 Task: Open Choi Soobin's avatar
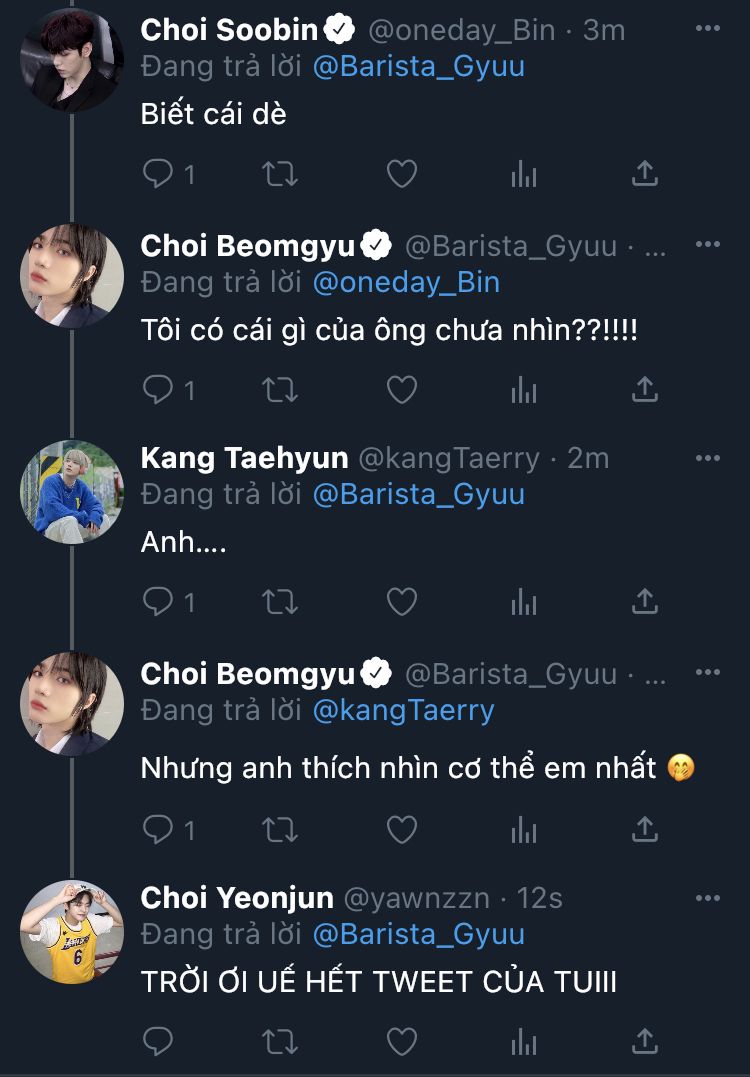tap(72, 60)
